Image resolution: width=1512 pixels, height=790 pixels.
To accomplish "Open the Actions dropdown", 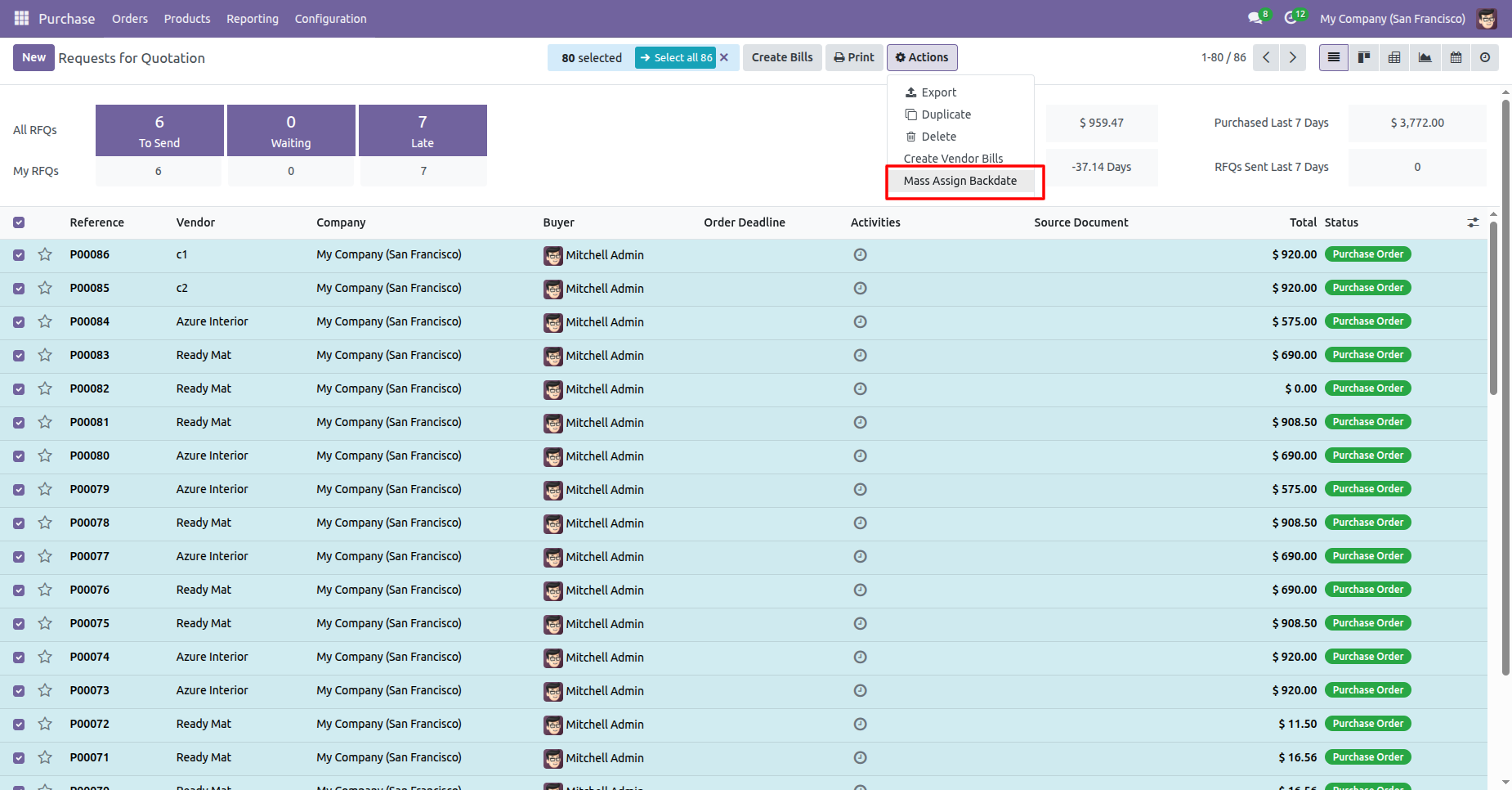I will point(922,57).
